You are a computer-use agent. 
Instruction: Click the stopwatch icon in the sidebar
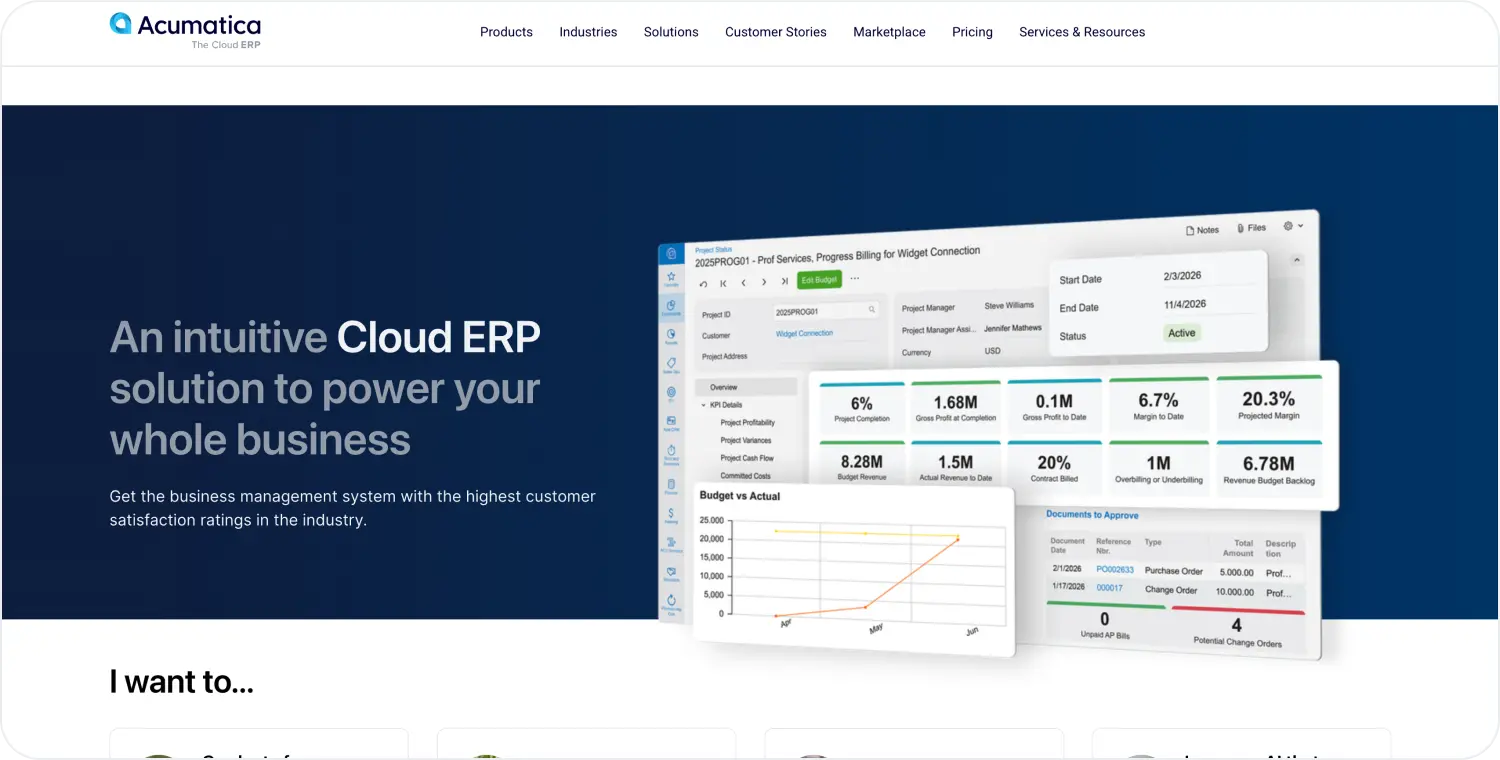click(x=671, y=452)
